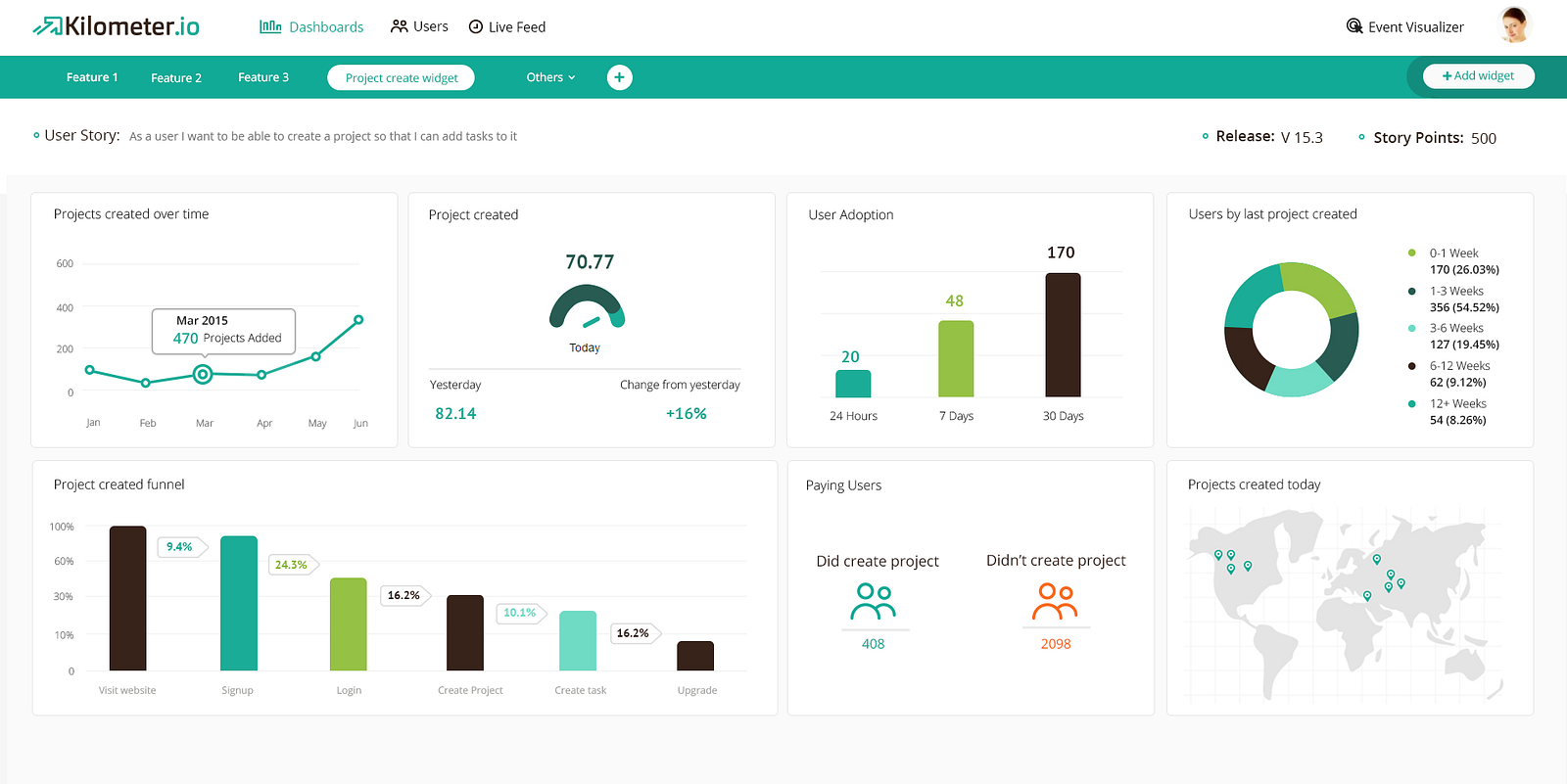
Task: Switch to the Feature 2 tab
Action: click(176, 77)
